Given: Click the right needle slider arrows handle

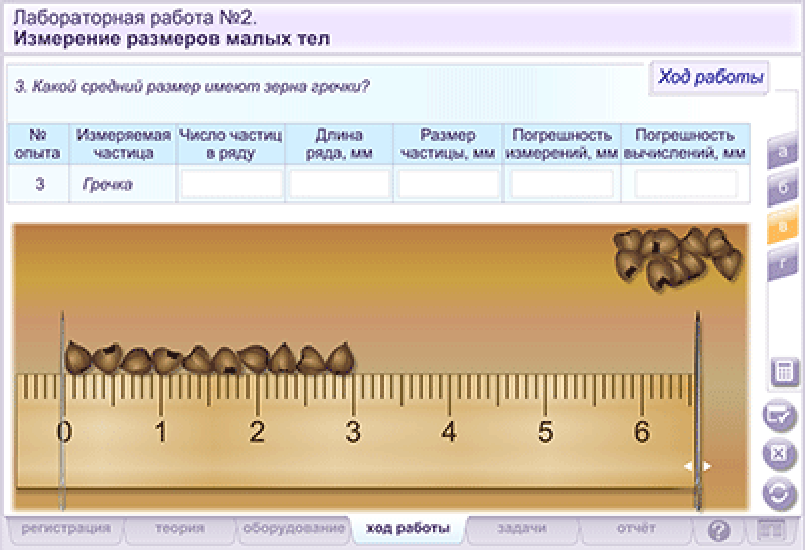Looking at the screenshot, I should pos(697,466).
